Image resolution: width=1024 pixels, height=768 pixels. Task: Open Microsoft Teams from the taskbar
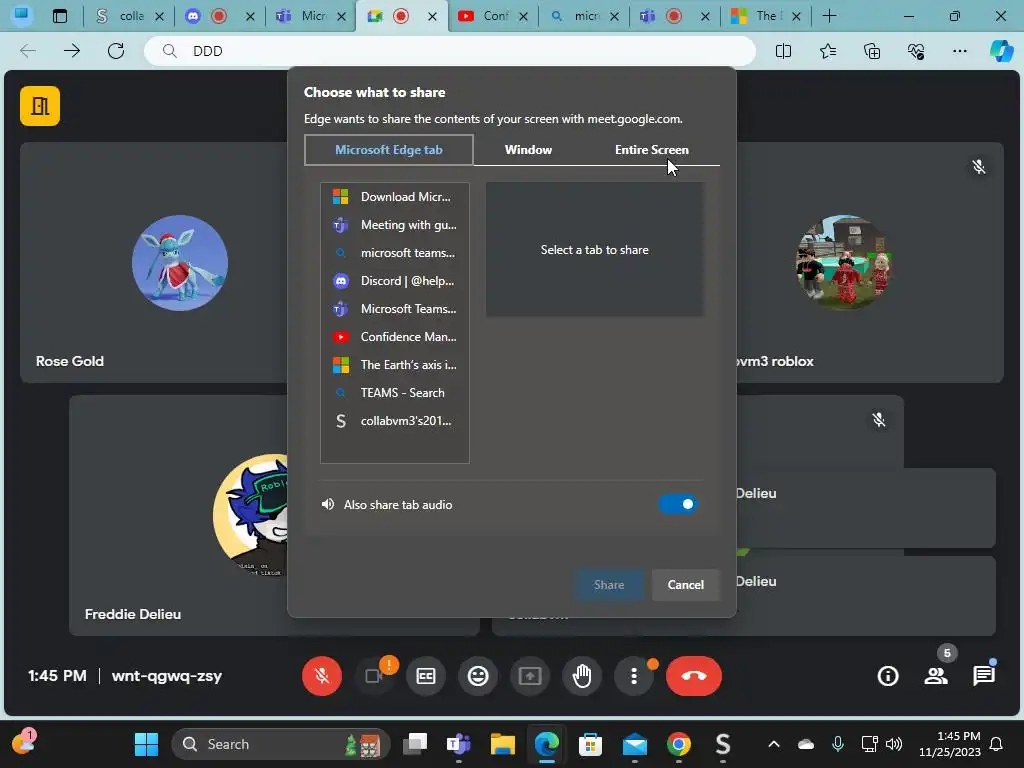[x=458, y=744]
